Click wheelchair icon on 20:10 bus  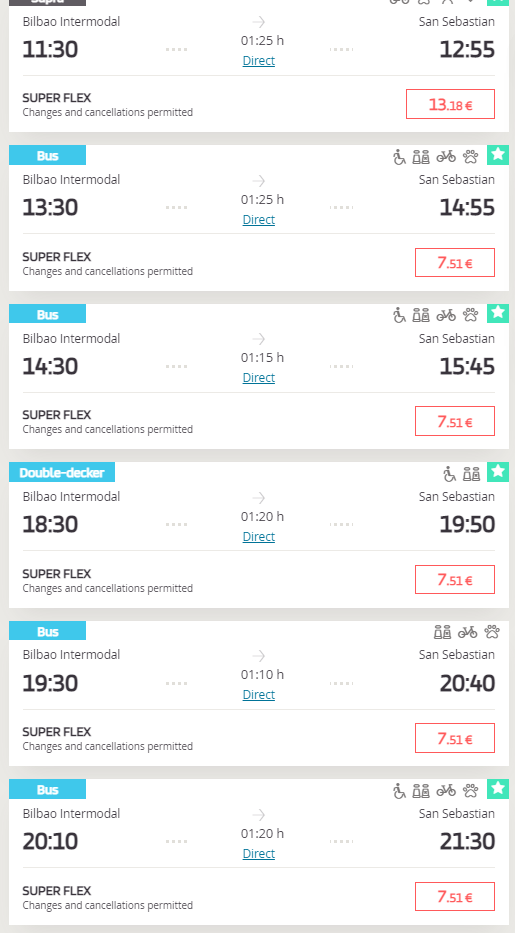(399, 790)
